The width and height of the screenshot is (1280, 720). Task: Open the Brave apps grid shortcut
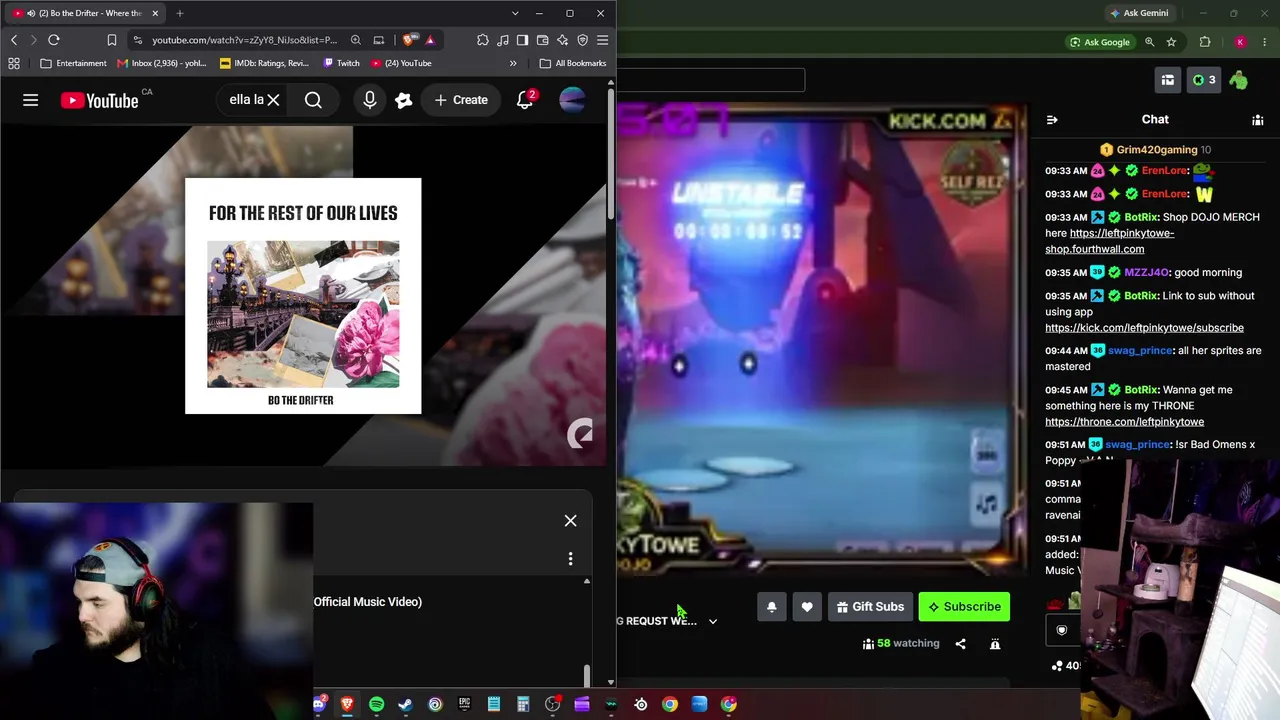(x=14, y=63)
